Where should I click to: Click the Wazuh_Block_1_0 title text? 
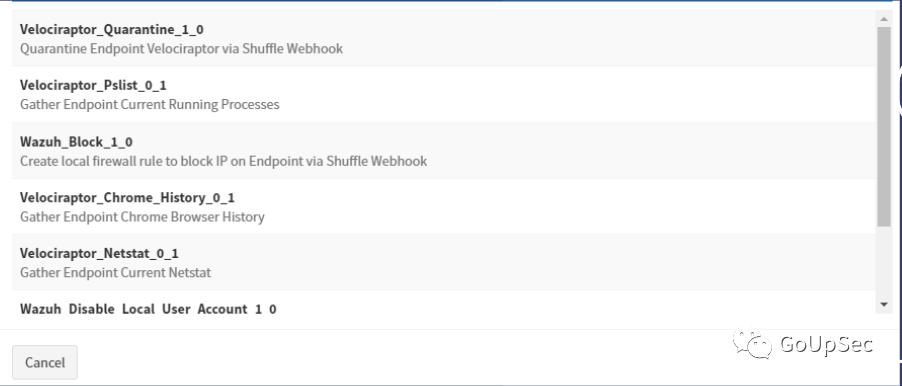pyautogui.click(x=77, y=142)
